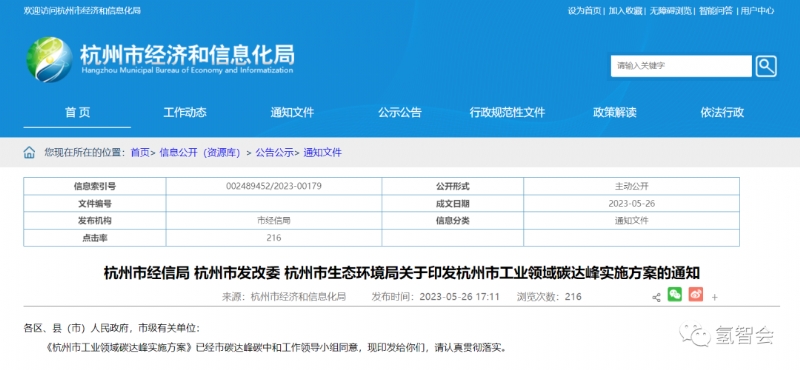The height and width of the screenshot is (370, 800).
Task: Click the 信息公开 (资源库) breadcrumb link
Action: 200,152
